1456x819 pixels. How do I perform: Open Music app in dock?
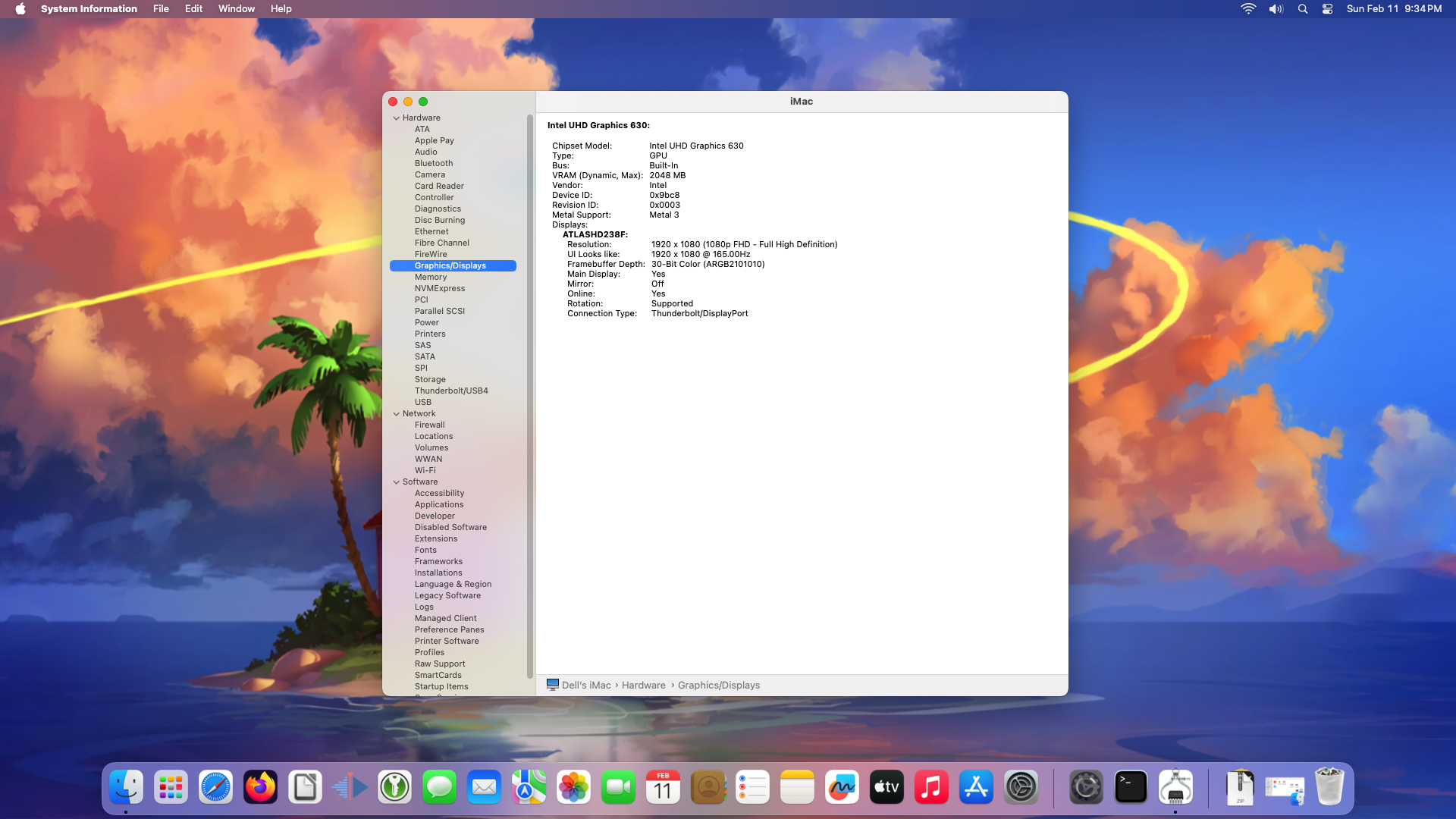coord(931,787)
